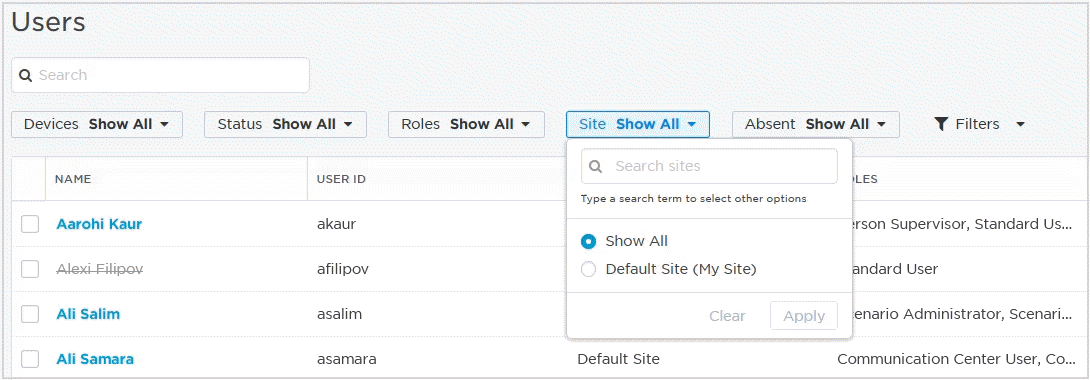Click the Clear button in Site popup
The height and width of the screenshot is (380, 1090).
point(727,316)
